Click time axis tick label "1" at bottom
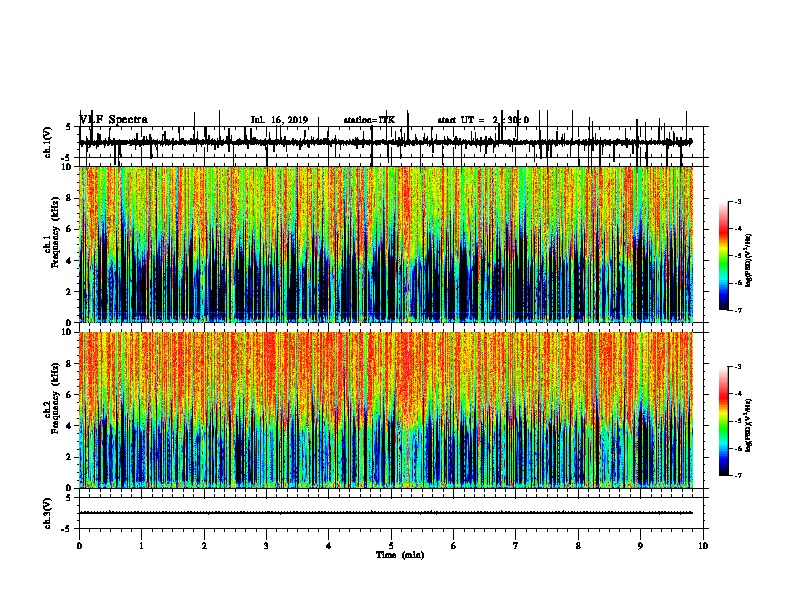Image resolution: width=792 pixels, height=612 pixels. click(141, 546)
